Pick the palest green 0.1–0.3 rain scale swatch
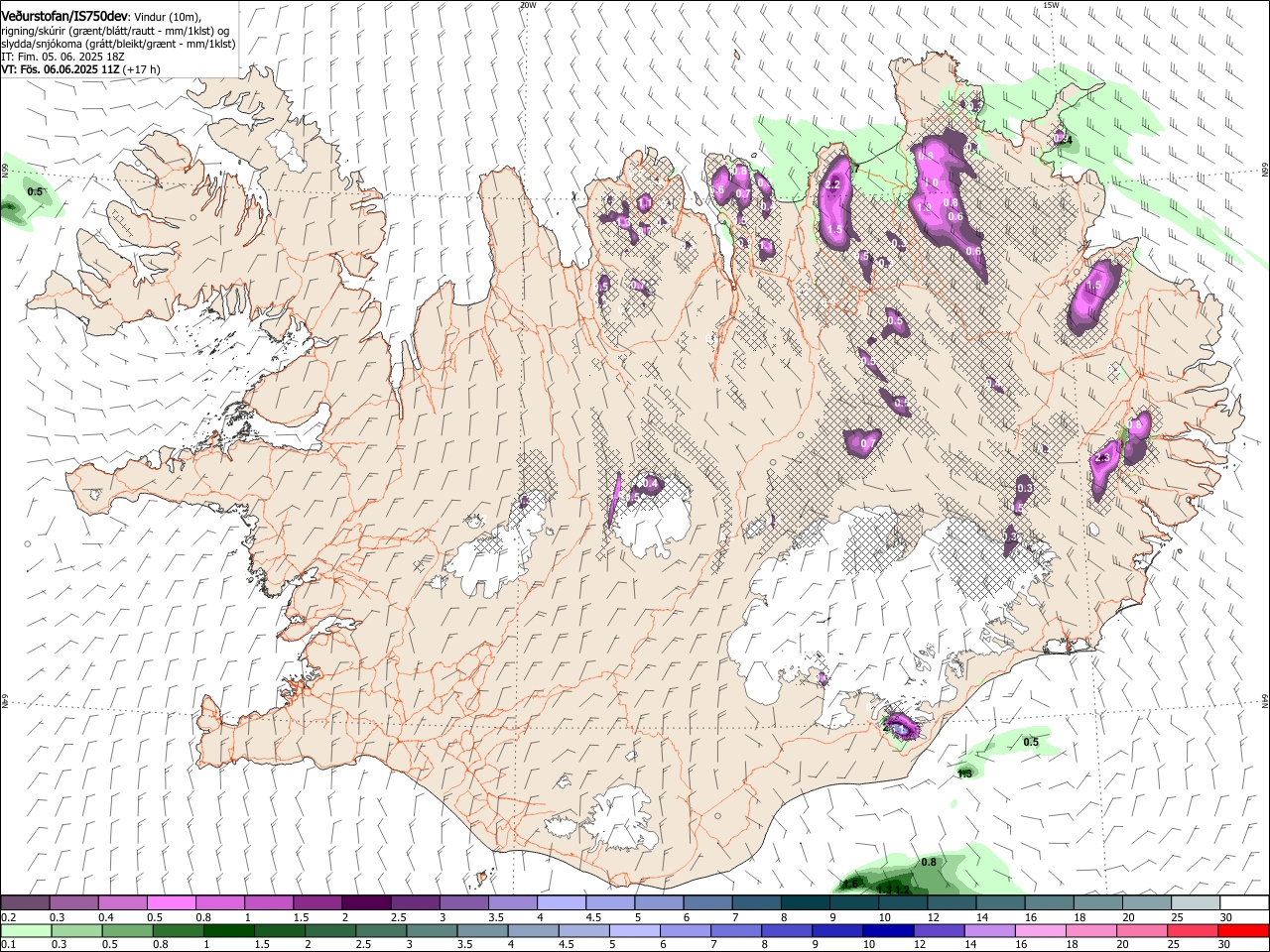This screenshot has height=952, width=1270. click(x=25, y=931)
